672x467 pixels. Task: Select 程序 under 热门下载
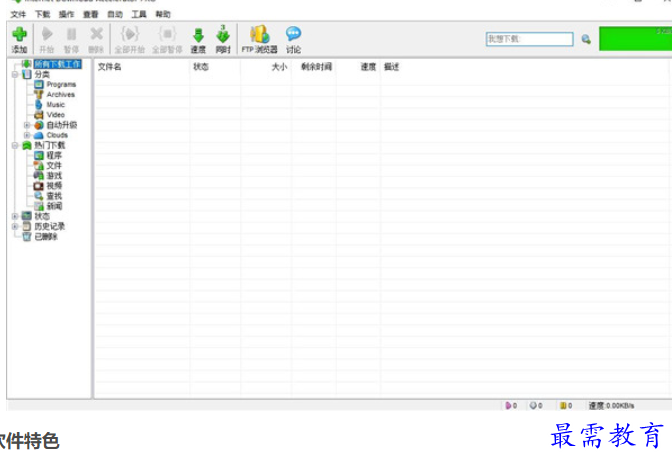48,156
